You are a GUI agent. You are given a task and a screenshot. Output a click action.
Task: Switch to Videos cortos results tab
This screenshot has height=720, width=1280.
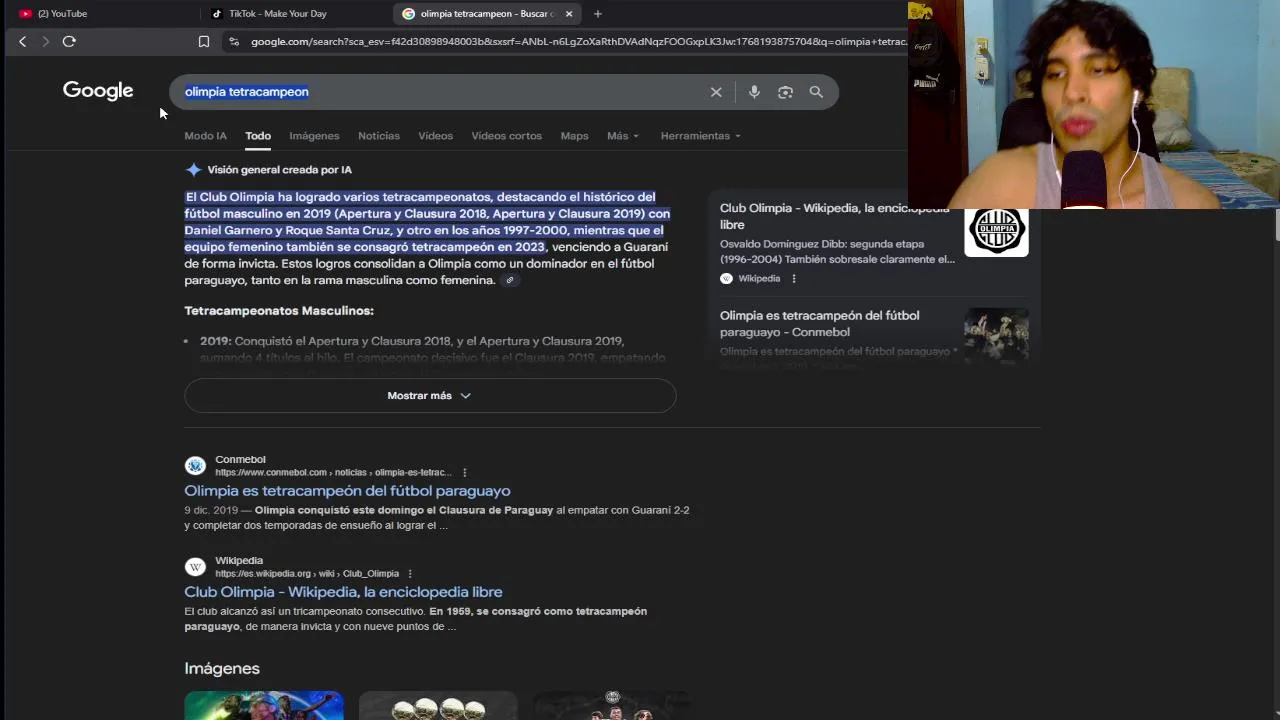point(506,136)
